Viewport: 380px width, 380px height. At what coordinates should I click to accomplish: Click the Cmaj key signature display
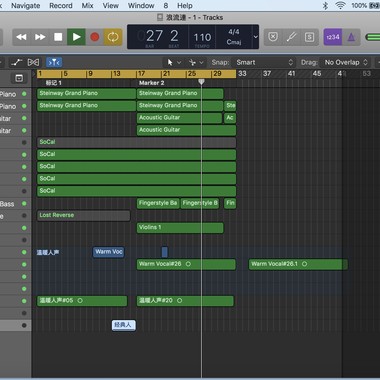tap(234, 42)
